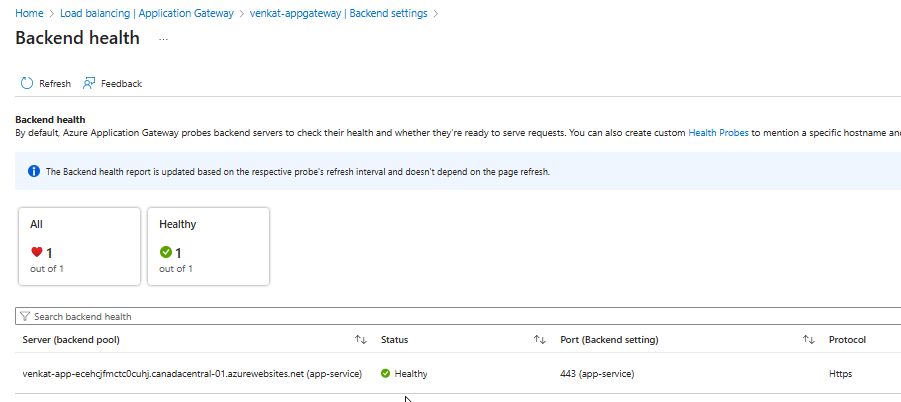Screen dimensions: 901x402
Task: Click "out of 1" text in All card
Action: pyautogui.click(x=47, y=268)
